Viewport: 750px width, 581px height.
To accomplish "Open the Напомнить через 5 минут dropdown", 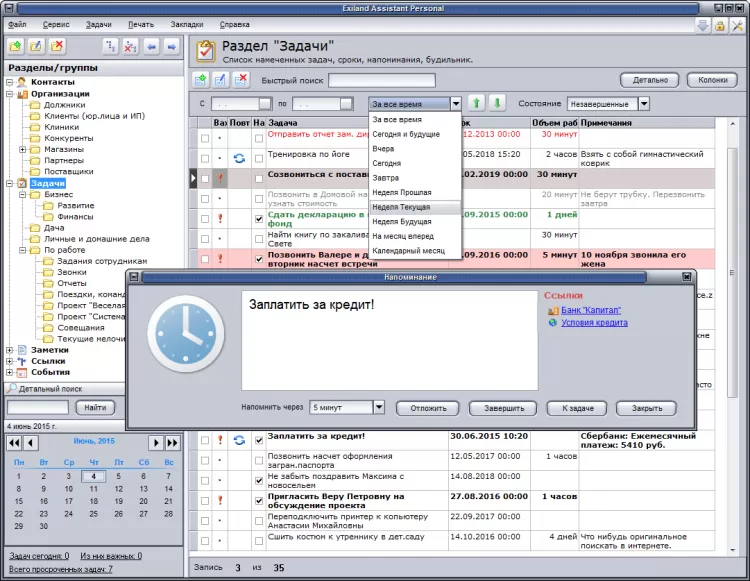I will tap(378, 407).
